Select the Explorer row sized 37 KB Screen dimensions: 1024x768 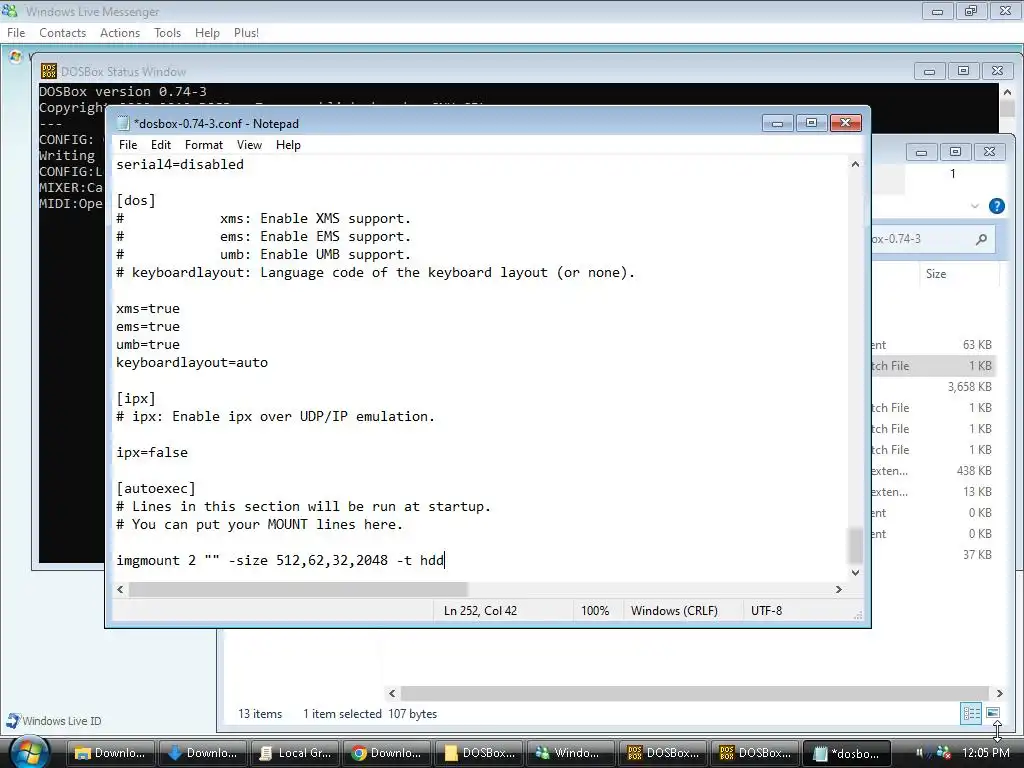click(933, 554)
